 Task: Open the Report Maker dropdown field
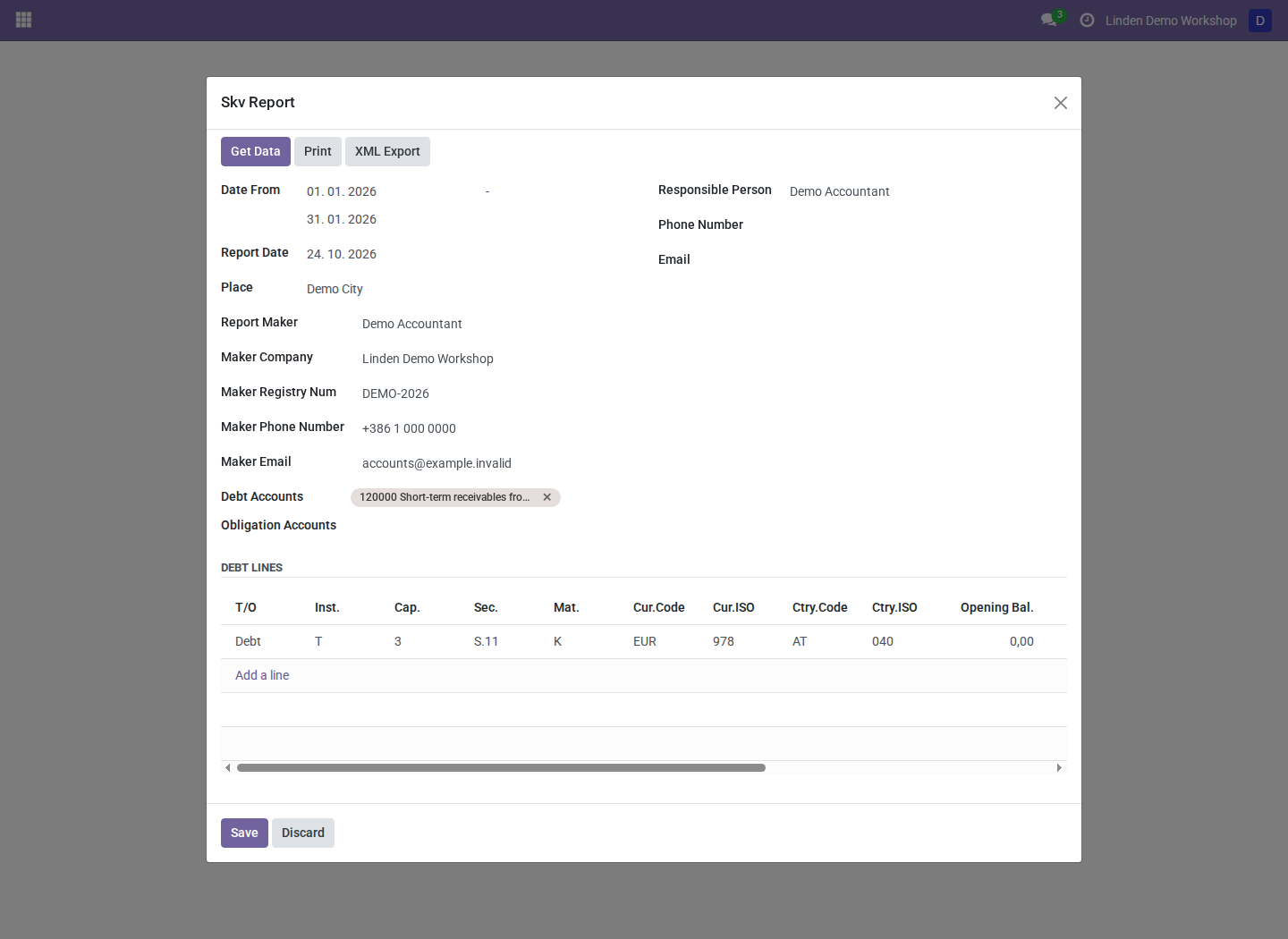[495, 324]
